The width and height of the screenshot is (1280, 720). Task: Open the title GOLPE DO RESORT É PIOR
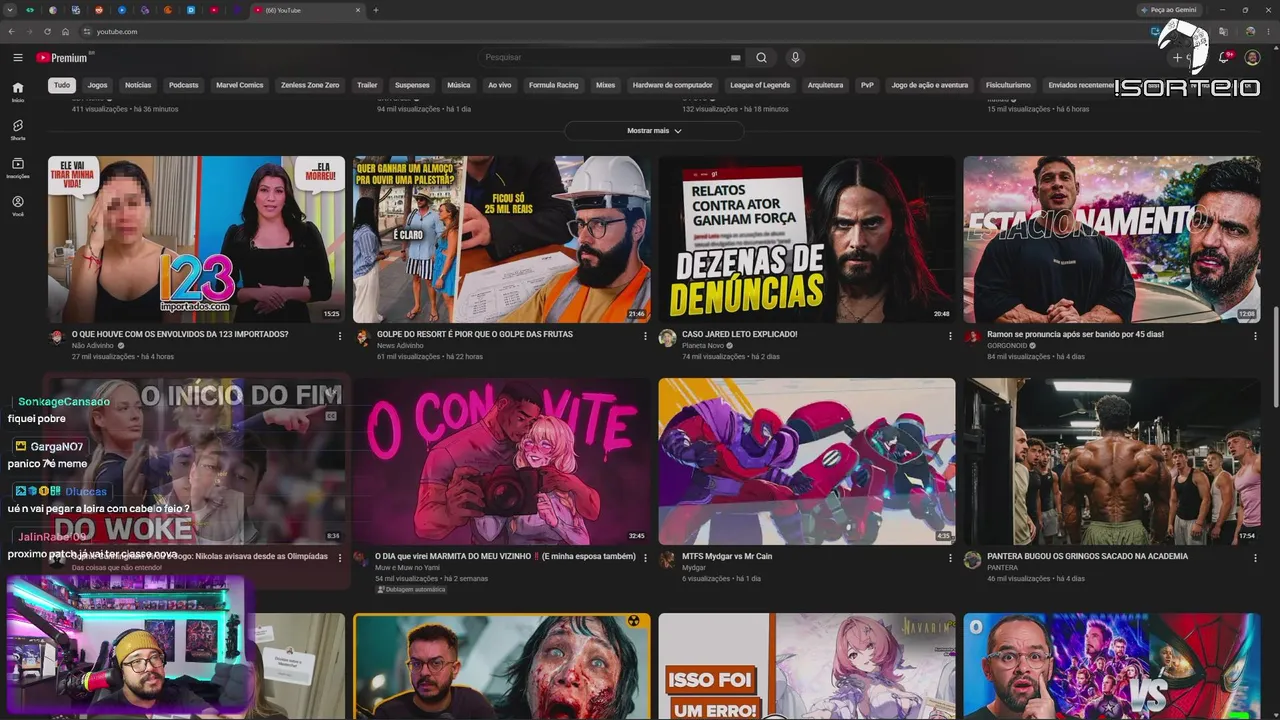tap(475, 334)
